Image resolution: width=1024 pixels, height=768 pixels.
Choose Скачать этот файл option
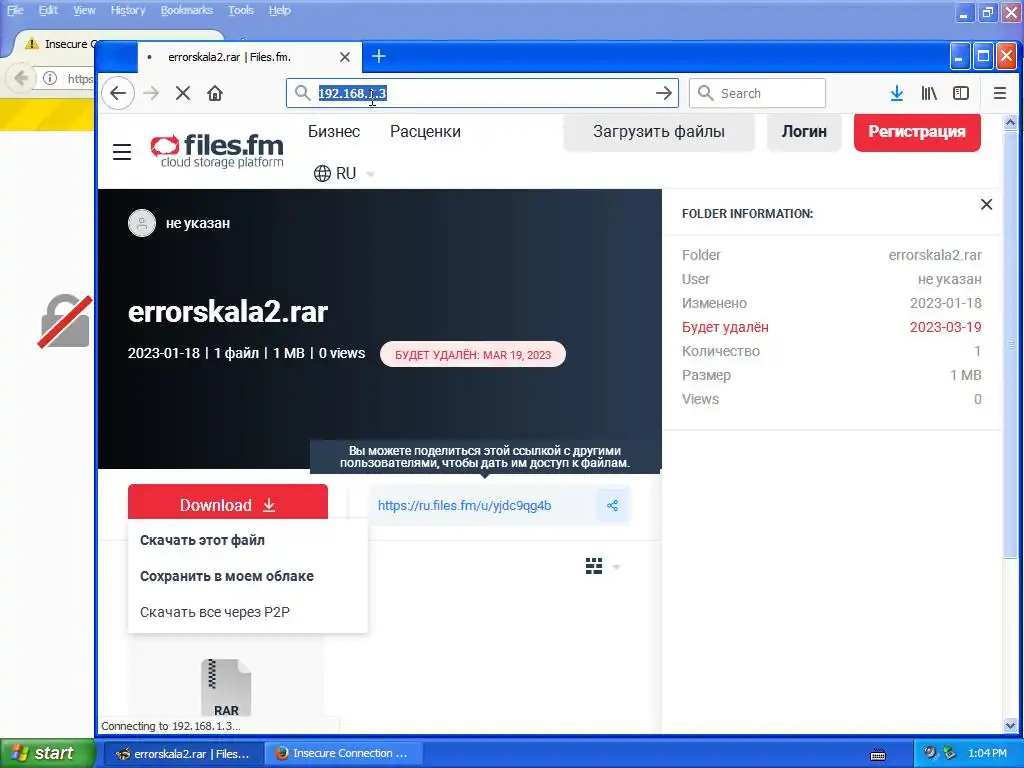pyautogui.click(x=202, y=540)
